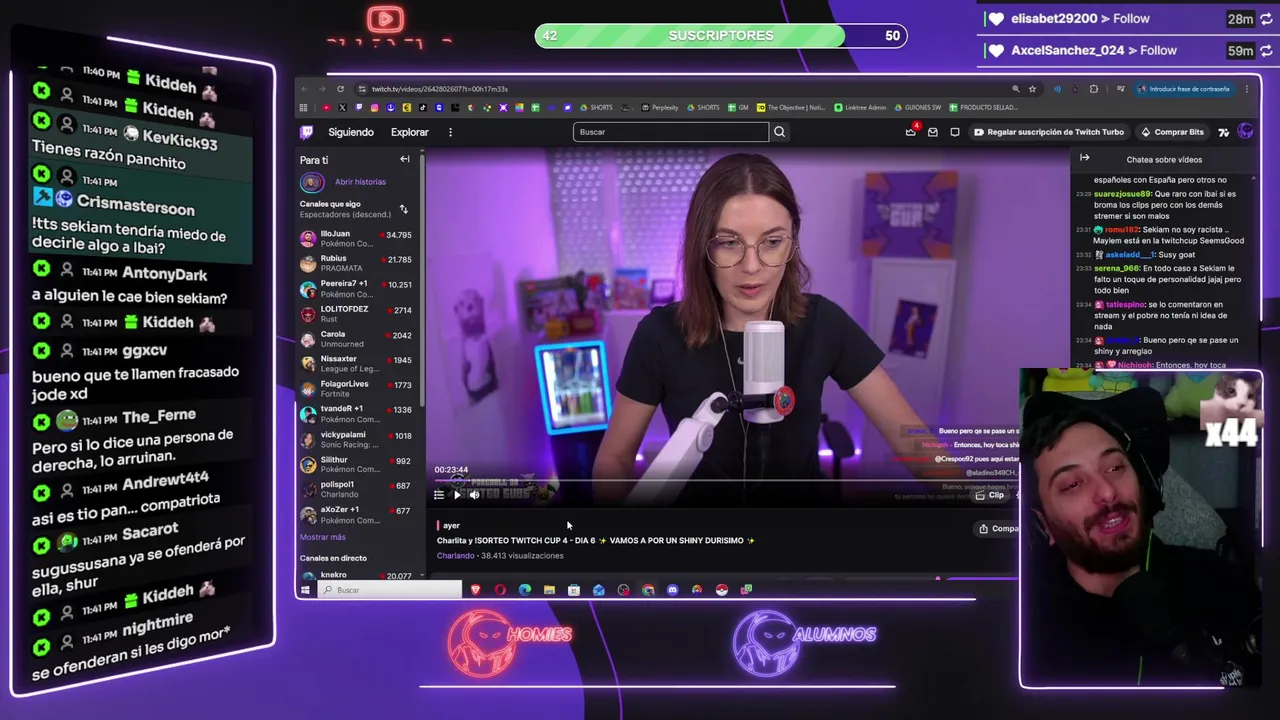Open the Twitch notifications inbox with red badge
Image resolution: width=1280 pixels, height=720 pixels.
coord(911,132)
